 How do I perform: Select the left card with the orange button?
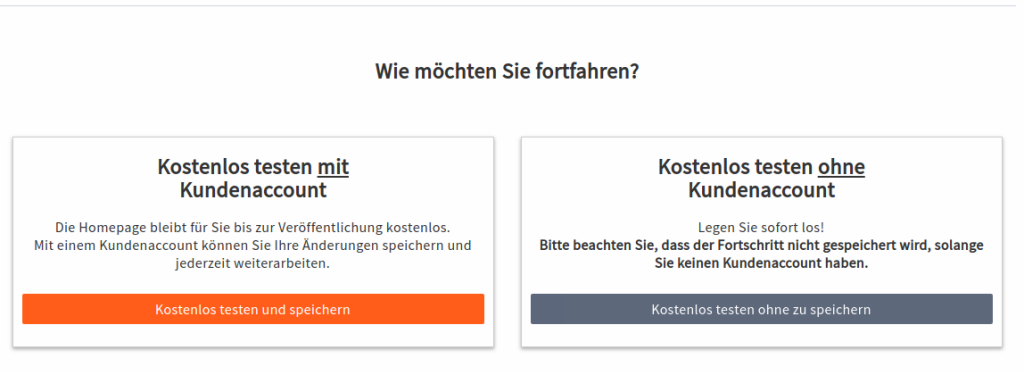tap(253, 242)
